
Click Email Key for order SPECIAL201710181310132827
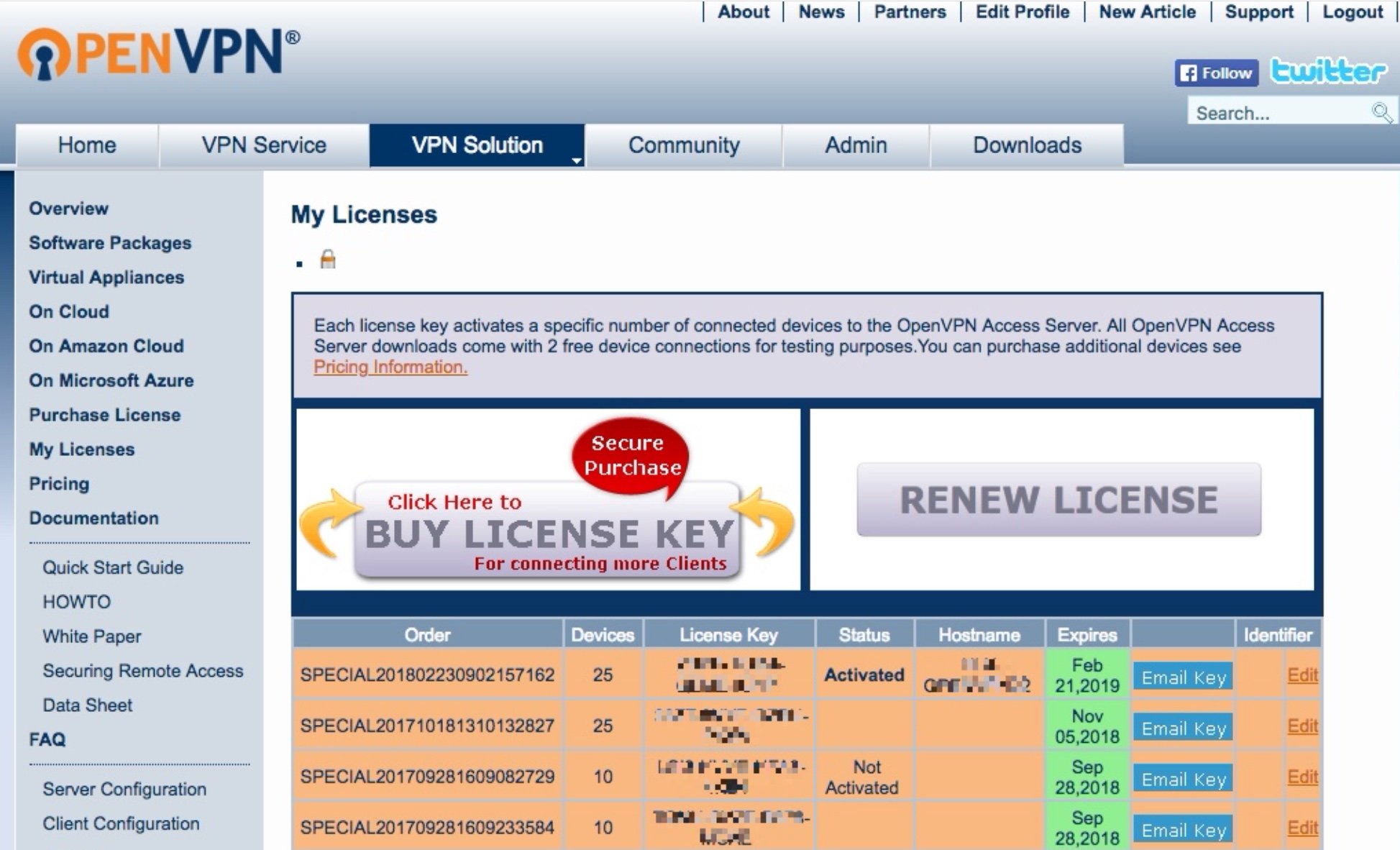point(1183,728)
